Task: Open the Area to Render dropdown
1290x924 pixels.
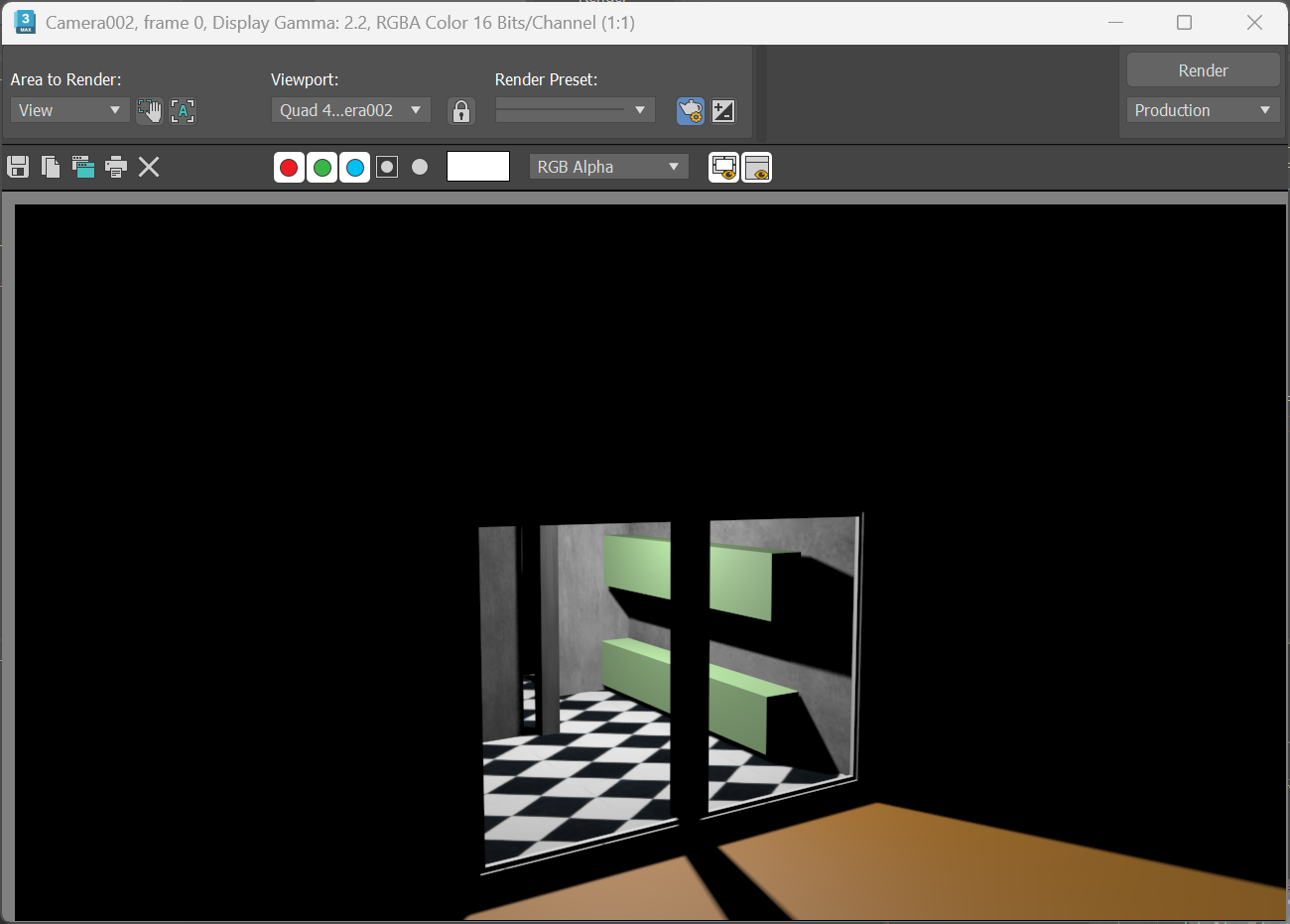Action: pos(69,110)
